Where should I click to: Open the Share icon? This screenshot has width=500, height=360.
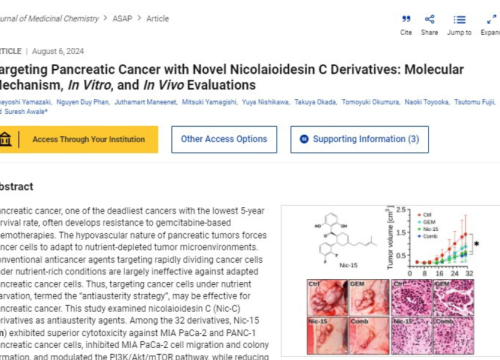tap(429, 19)
